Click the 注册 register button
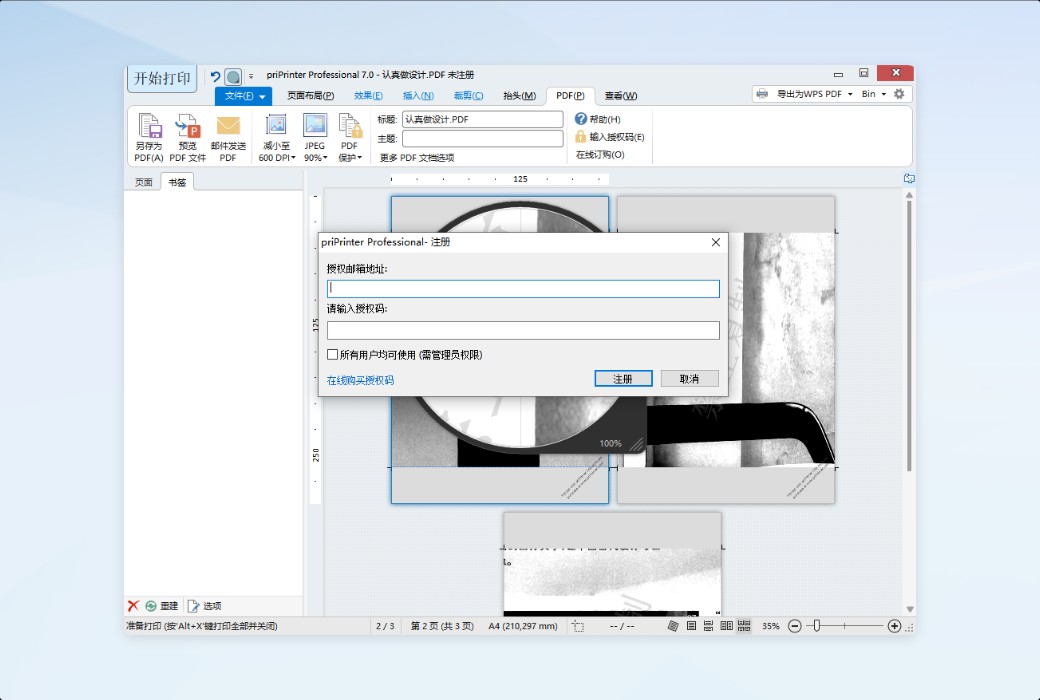This screenshot has height=700, width=1040. [x=623, y=378]
